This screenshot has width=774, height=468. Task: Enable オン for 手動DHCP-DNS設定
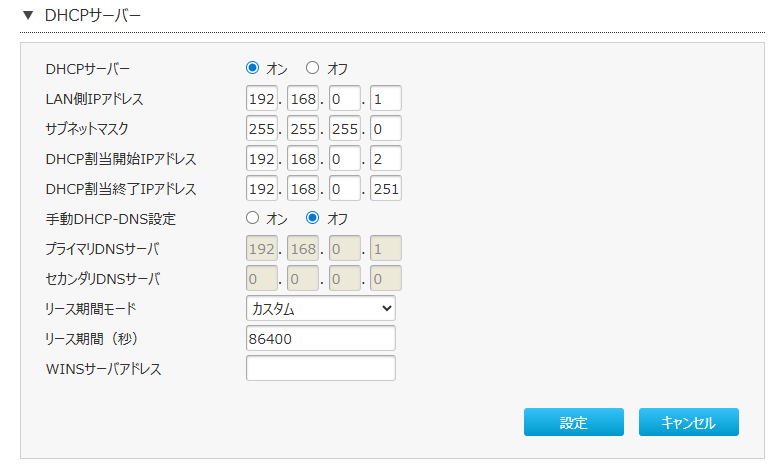[252, 218]
